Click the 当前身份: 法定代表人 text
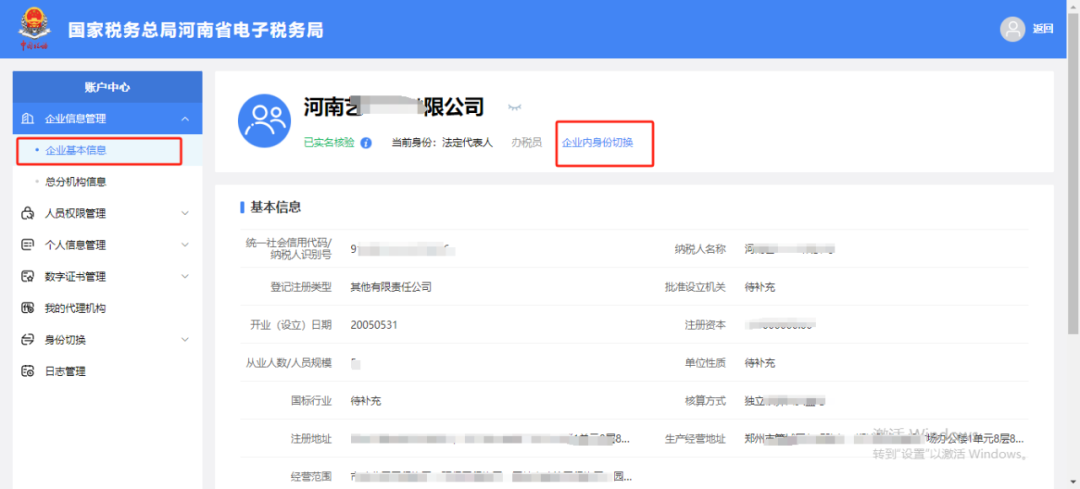 click(x=442, y=143)
